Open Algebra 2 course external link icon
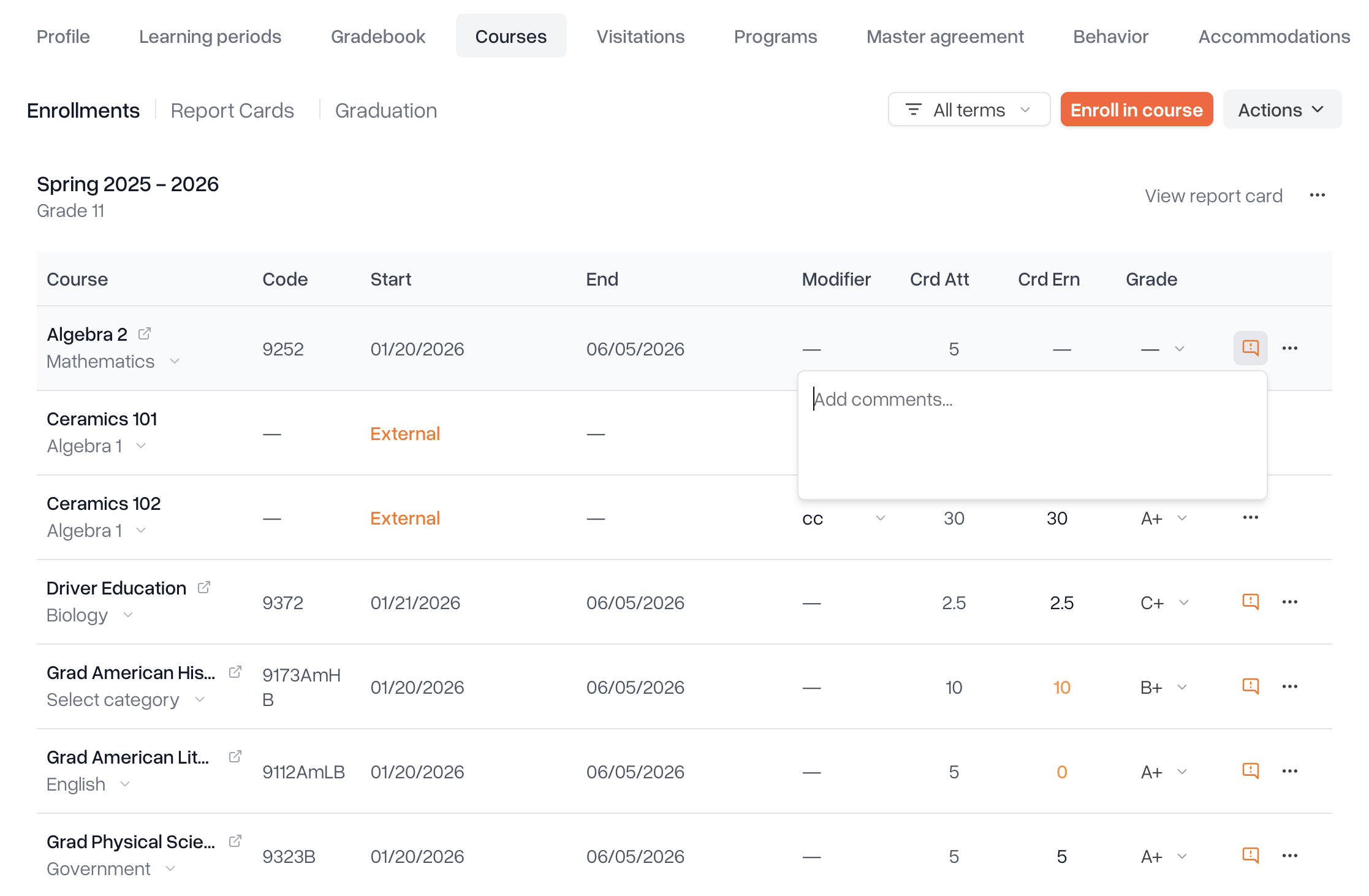 pos(145,333)
